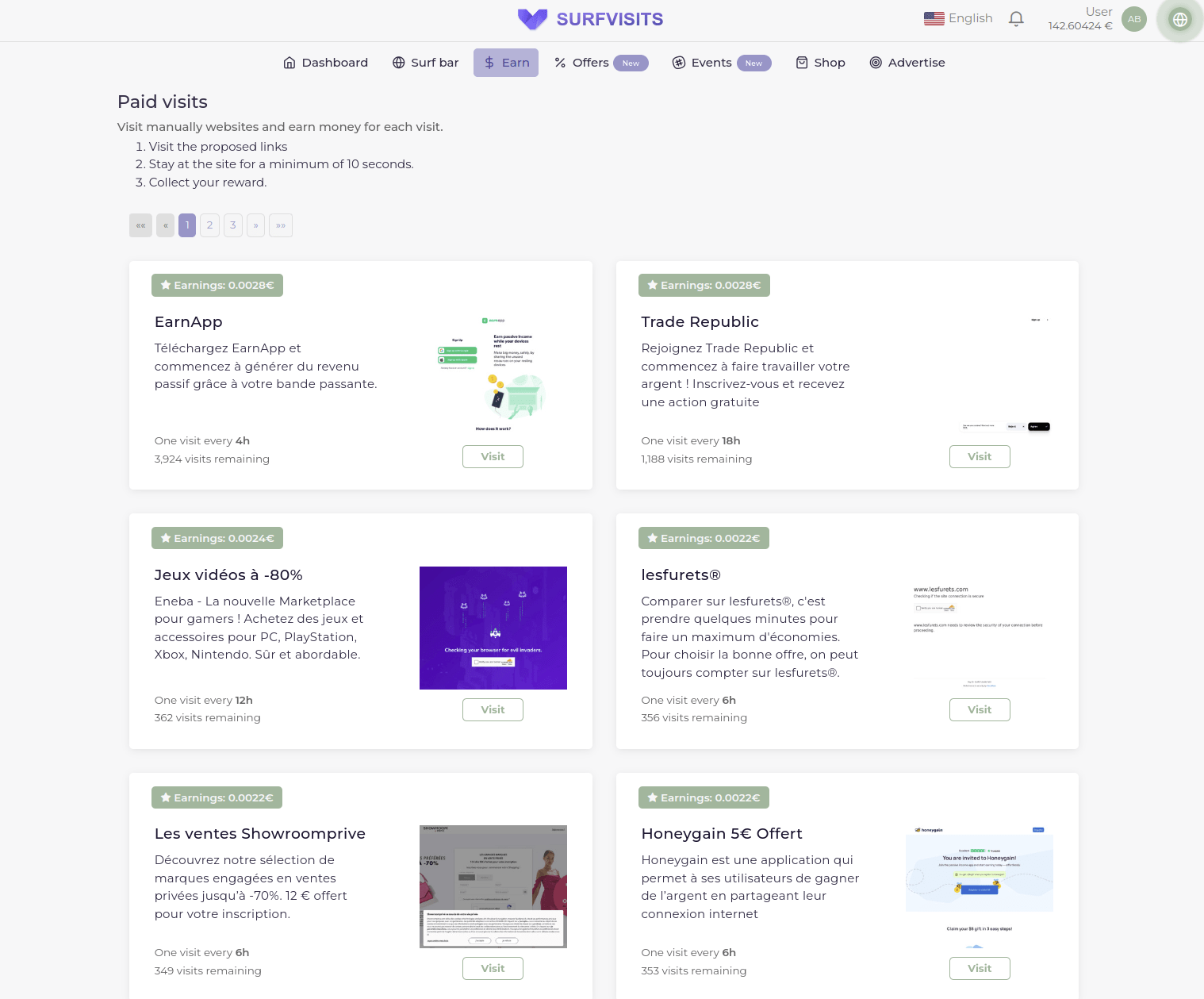Open the Jeux vidéos purple thumbnail
This screenshot has height=999, width=1204.
[493, 628]
